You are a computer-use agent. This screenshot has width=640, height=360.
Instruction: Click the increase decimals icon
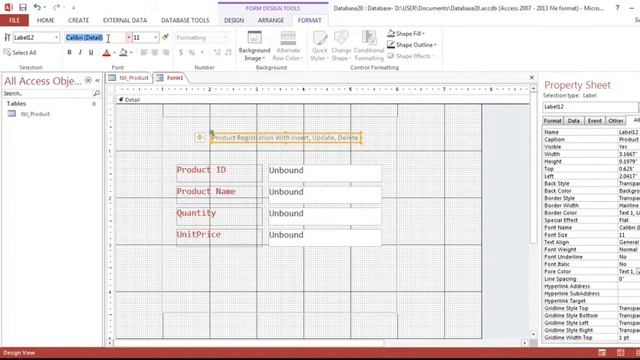click(217, 52)
